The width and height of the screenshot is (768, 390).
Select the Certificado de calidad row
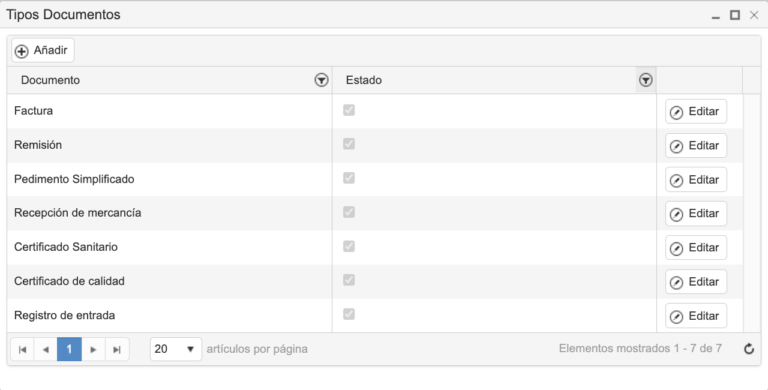pyautogui.click(x=375, y=281)
